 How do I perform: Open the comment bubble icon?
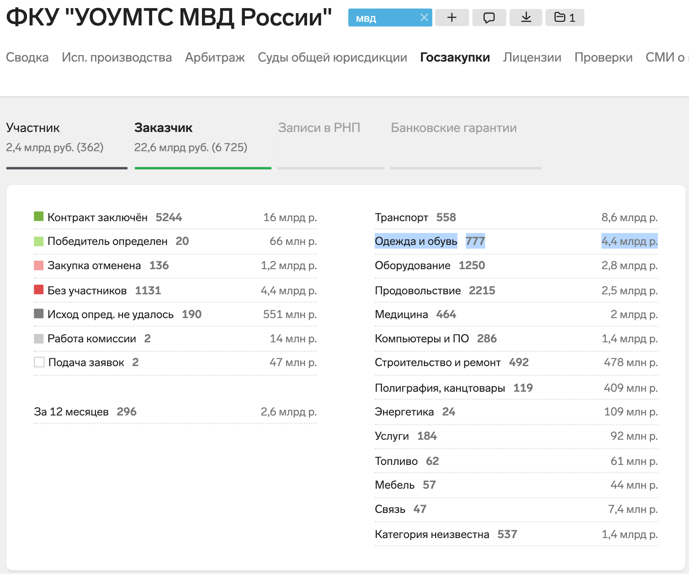coord(489,18)
